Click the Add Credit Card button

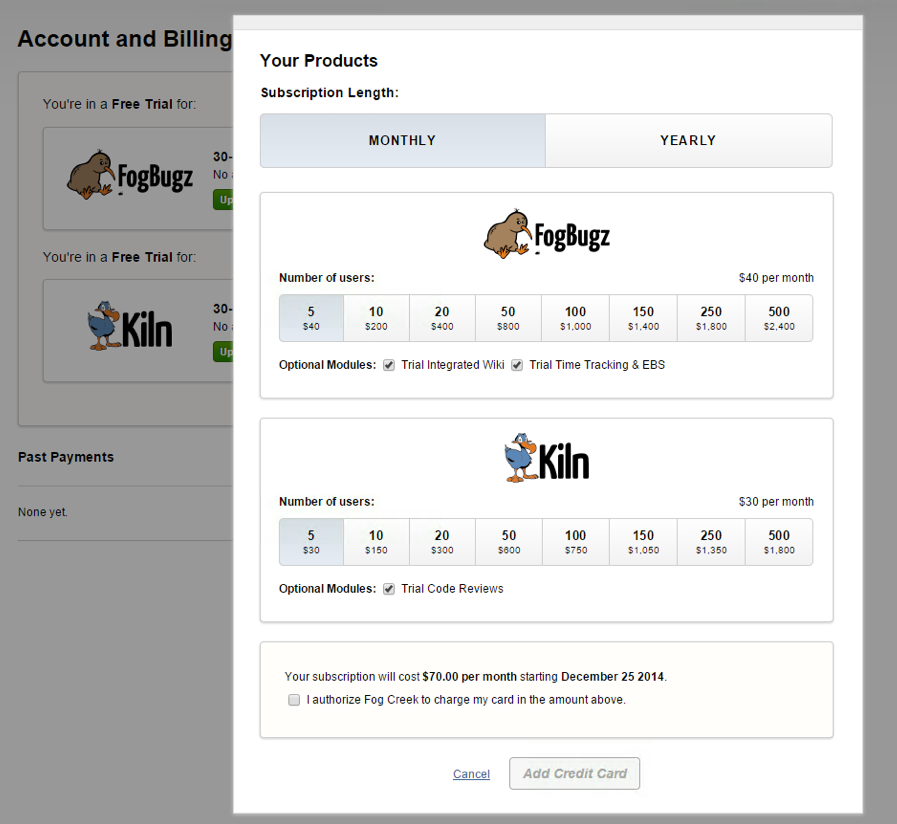pyautogui.click(x=574, y=774)
